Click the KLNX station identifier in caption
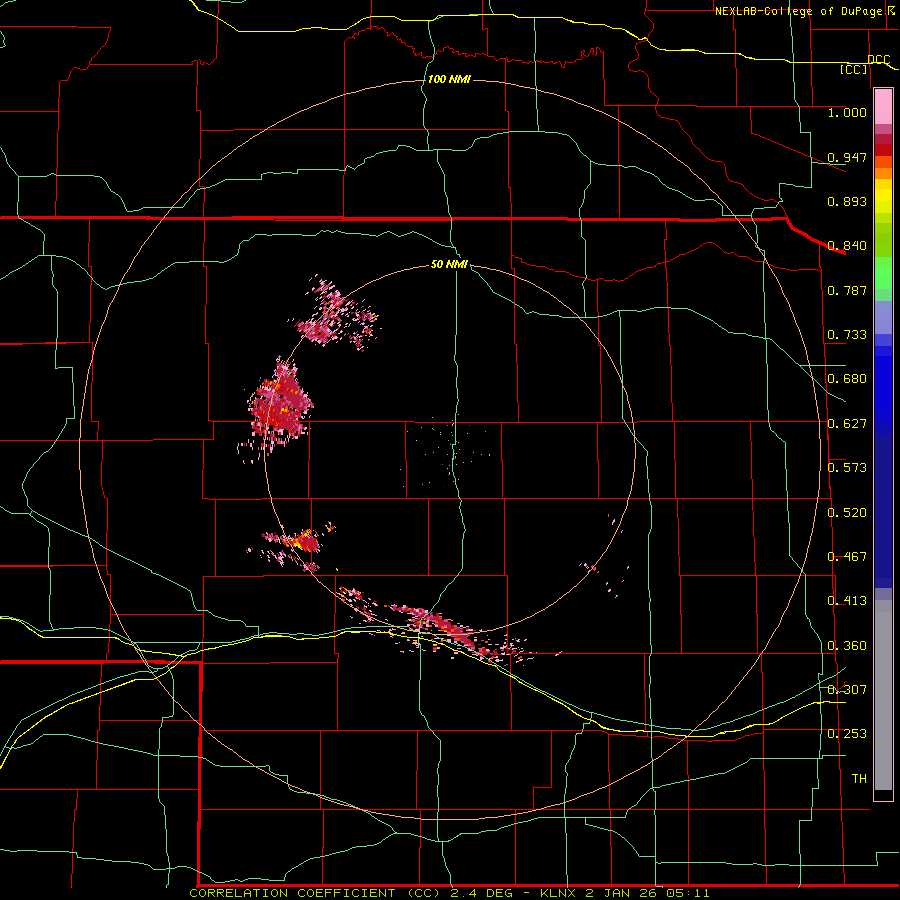The image size is (900, 900). point(559,893)
